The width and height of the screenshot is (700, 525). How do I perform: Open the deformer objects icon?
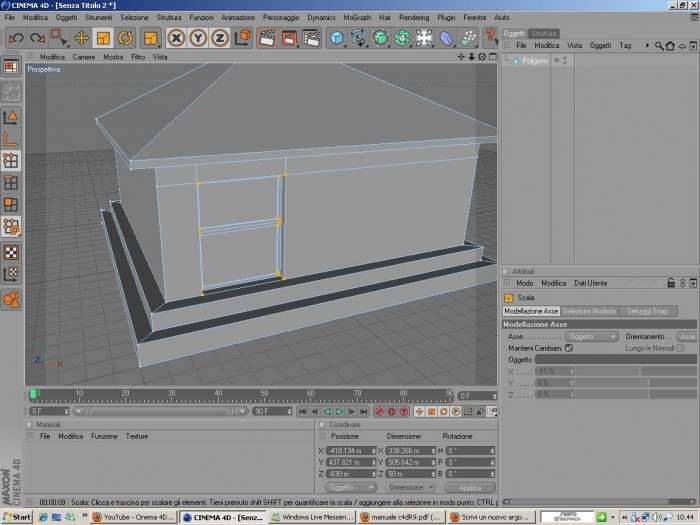click(x=446, y=38)
